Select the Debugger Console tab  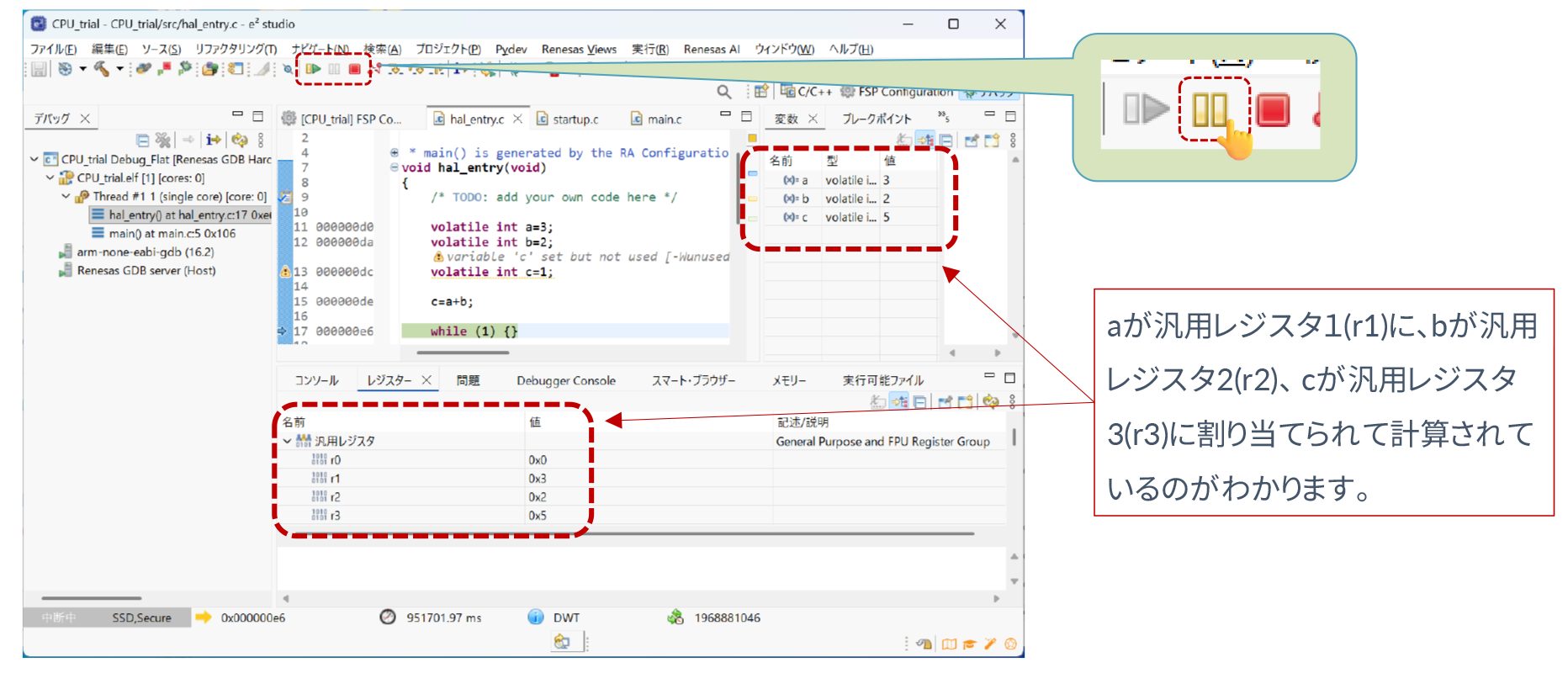[x=565, y=381]
